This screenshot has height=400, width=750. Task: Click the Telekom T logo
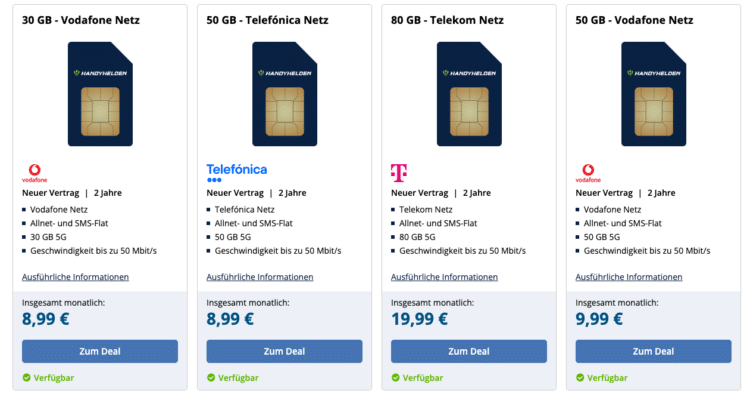click(399, 173)
